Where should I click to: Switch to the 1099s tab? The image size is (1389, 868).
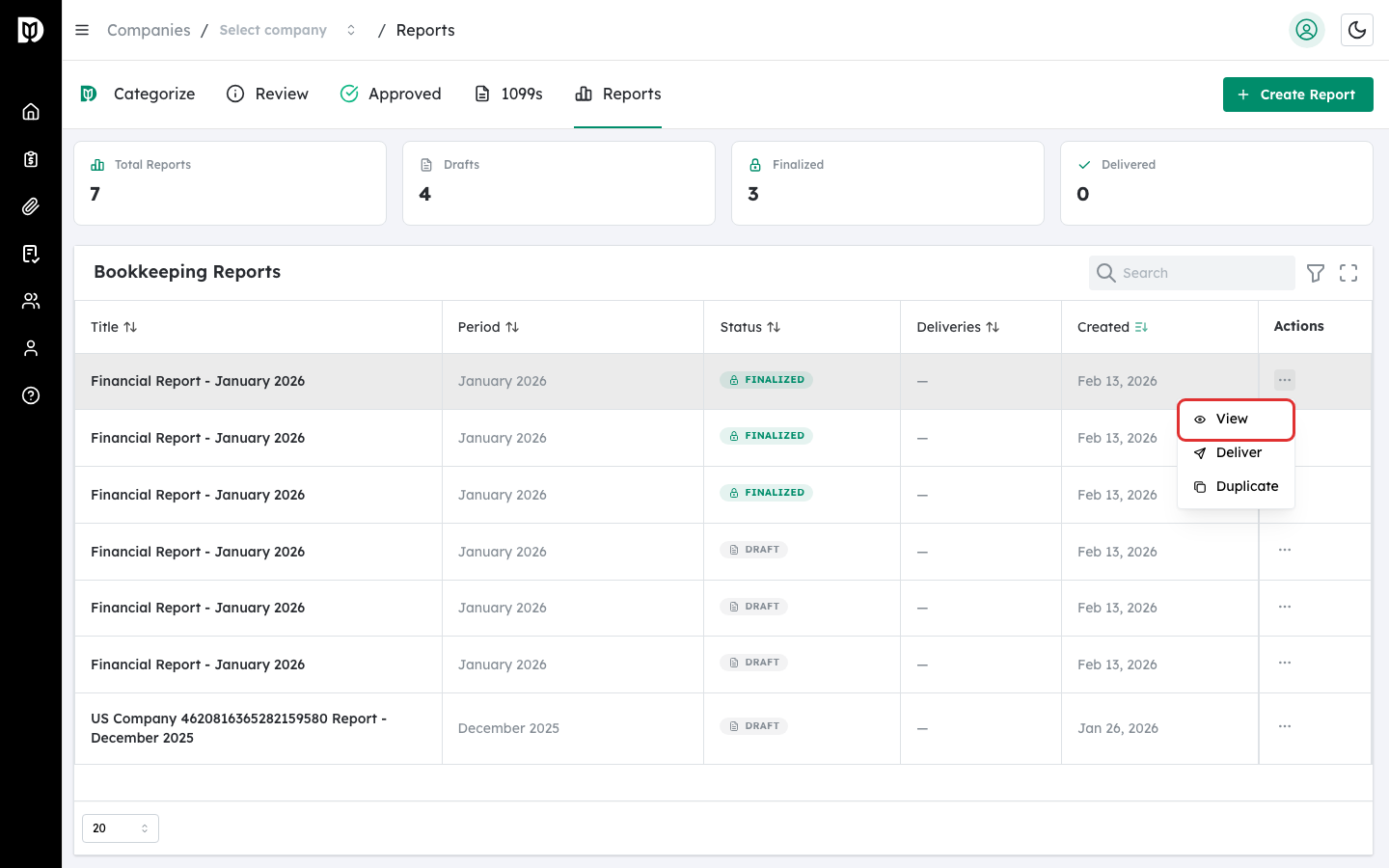pyautogui.click(x=508, y=94)
